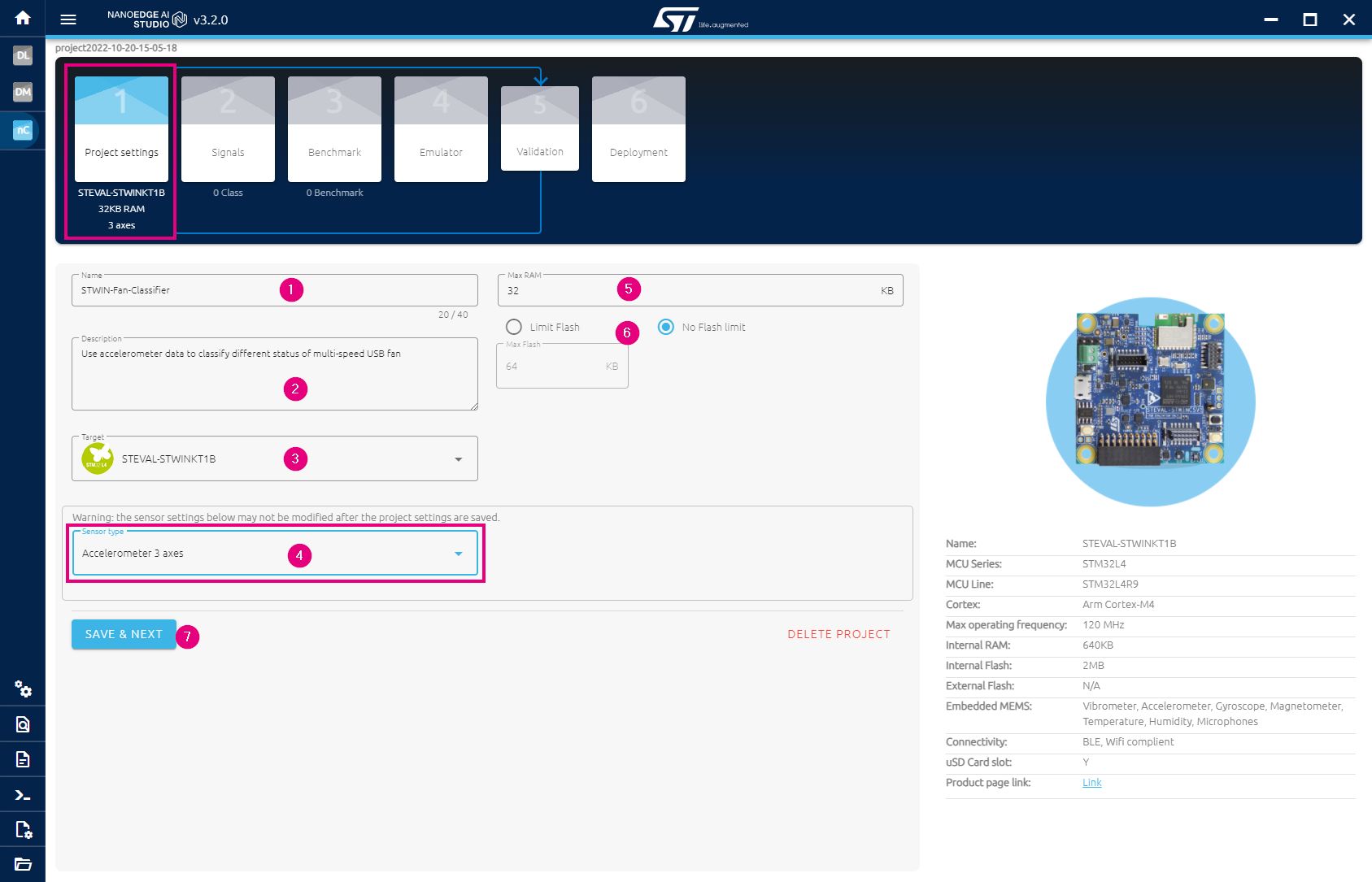Click the Arm Cortex-M4 value

click(x=1118, y=605)
